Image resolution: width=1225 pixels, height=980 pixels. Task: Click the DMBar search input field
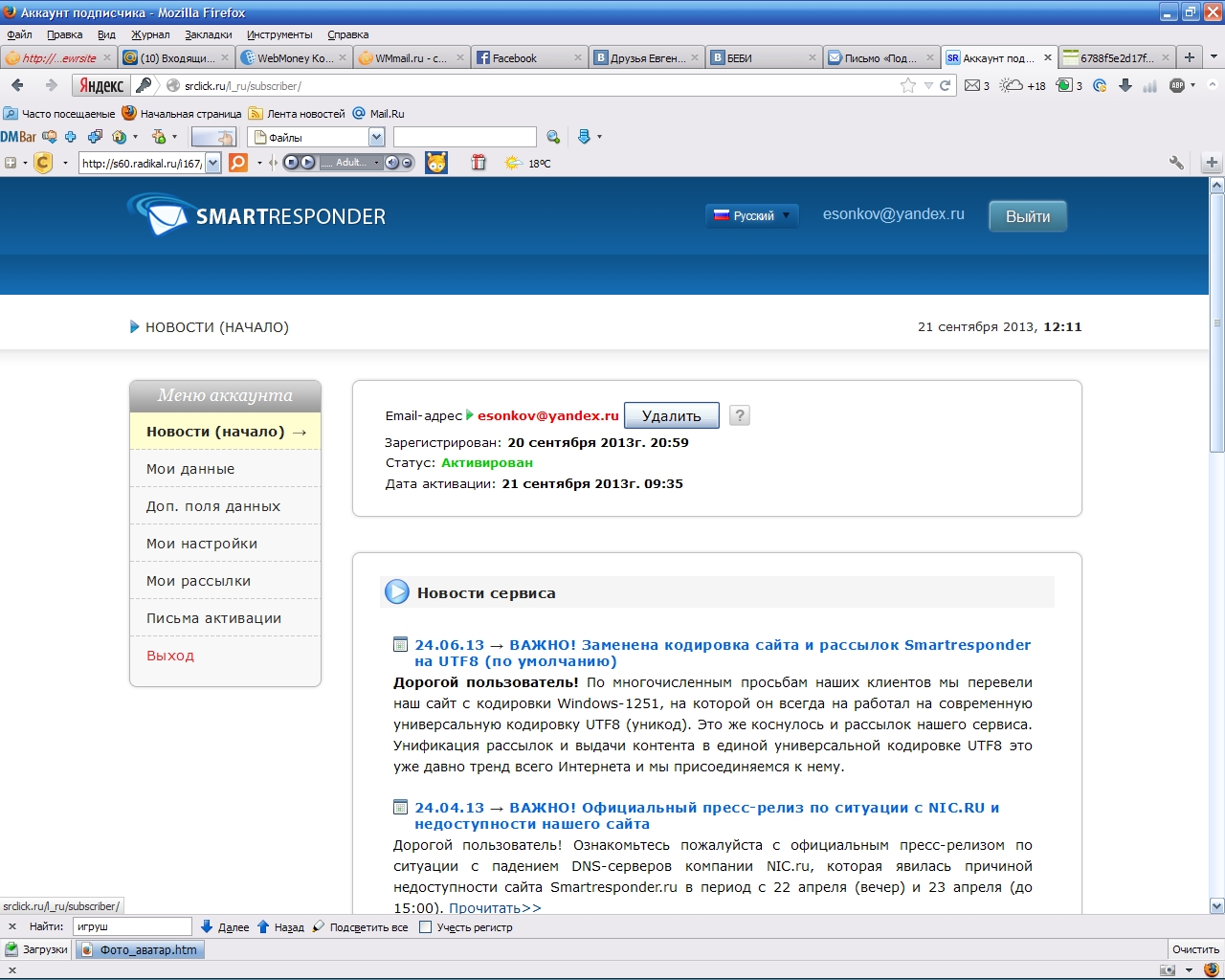pos(465,137)
